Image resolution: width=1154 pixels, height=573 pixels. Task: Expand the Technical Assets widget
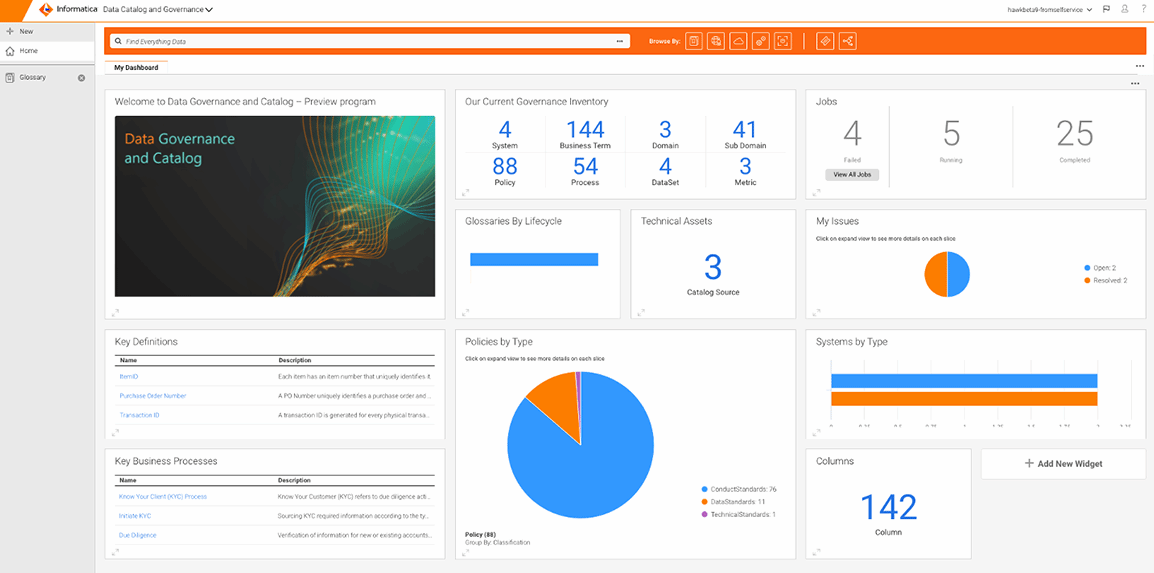pos(640,313)
